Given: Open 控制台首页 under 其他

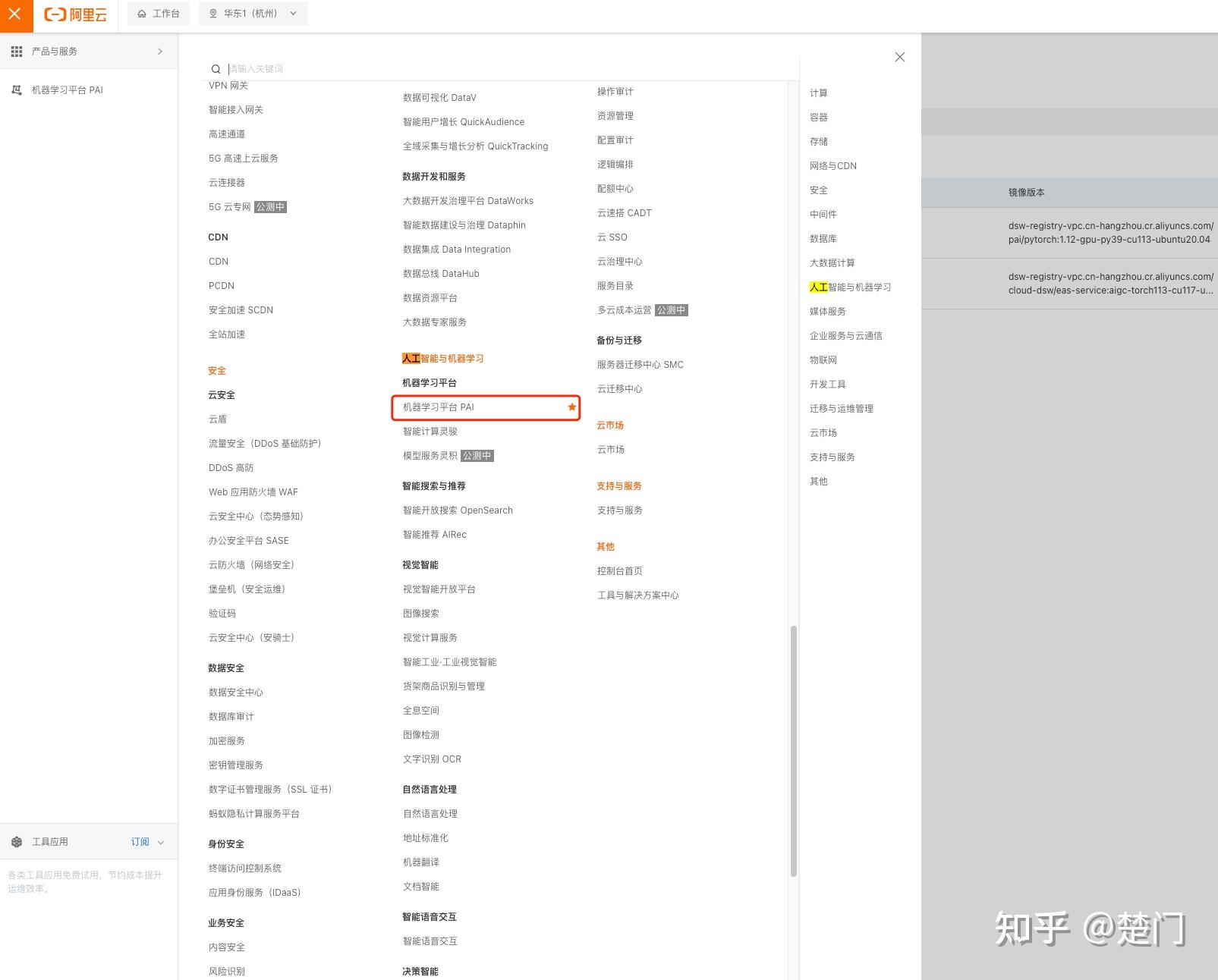Looking at the screenshot, I should [619, 570].
